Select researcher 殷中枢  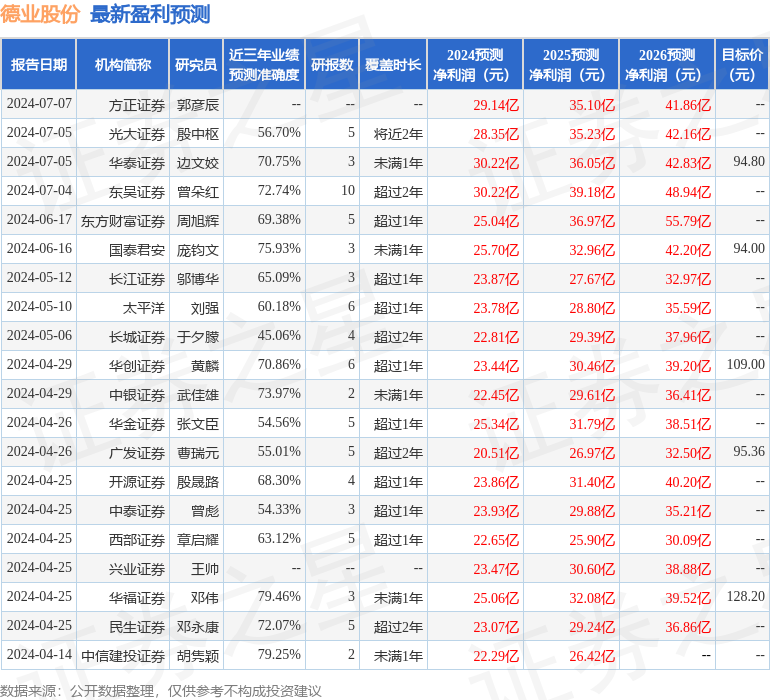click(x=198, y=134)
